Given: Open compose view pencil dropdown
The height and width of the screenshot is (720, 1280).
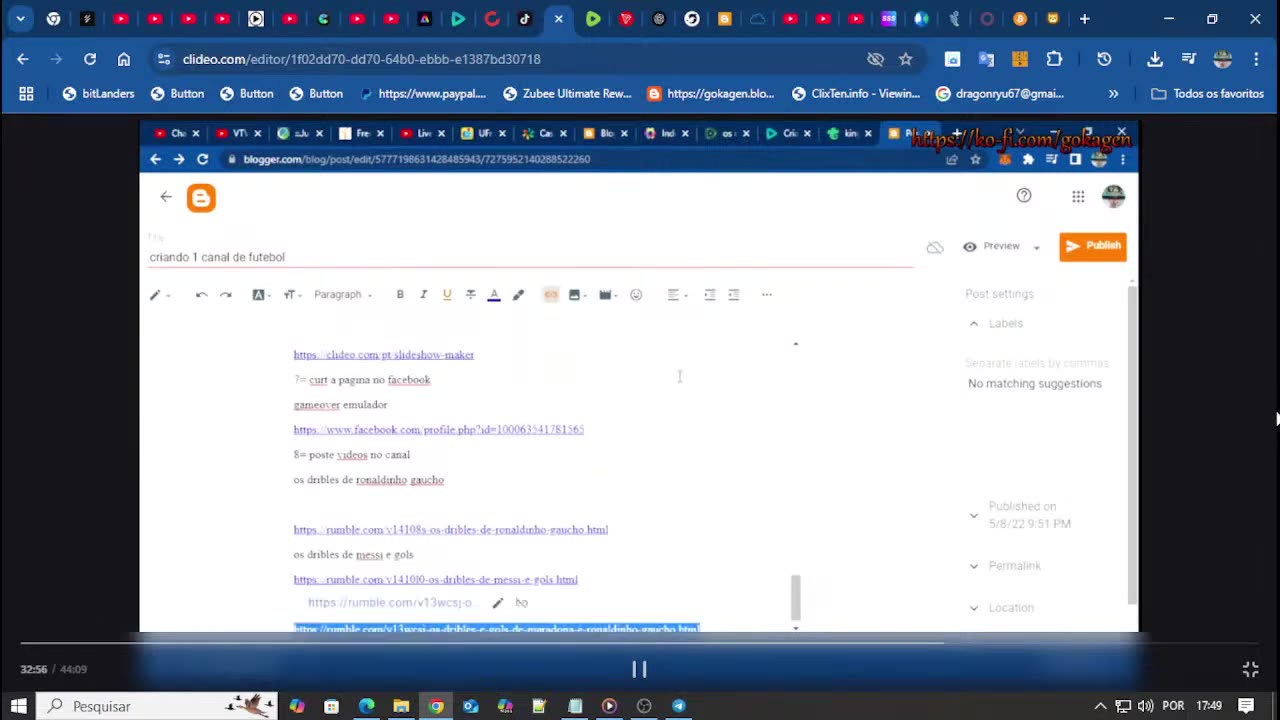Looking at the screenshot, I should point(160,295).
